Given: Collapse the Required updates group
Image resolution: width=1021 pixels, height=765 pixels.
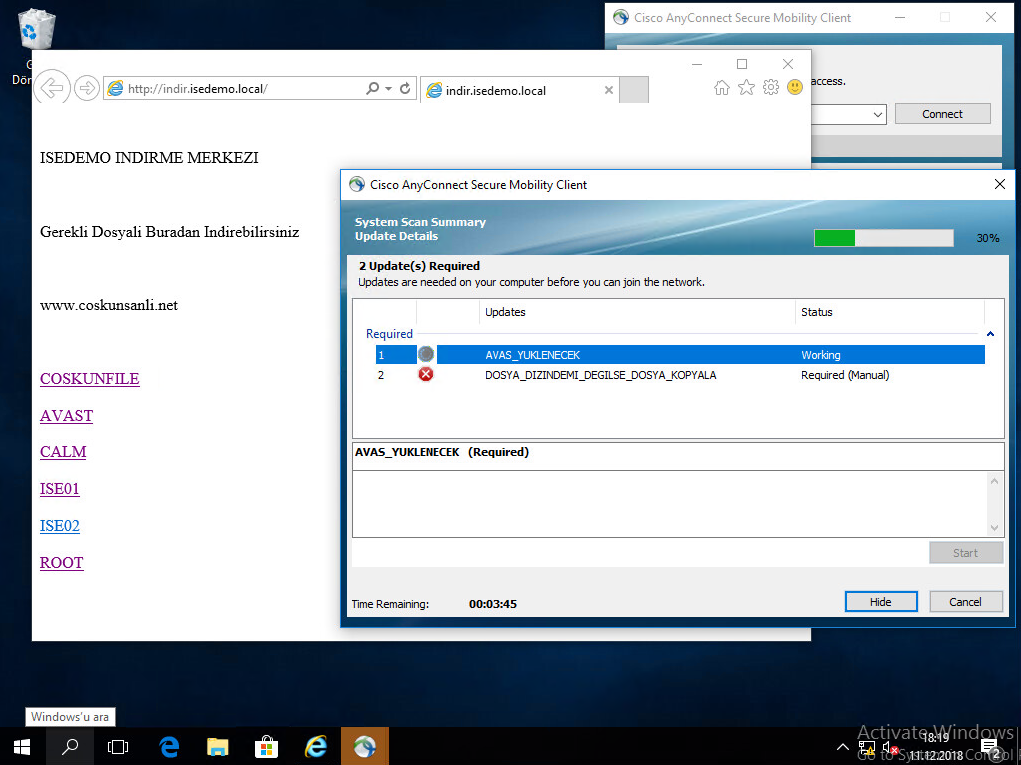Looking at the screenshot, I should (990, 334).
